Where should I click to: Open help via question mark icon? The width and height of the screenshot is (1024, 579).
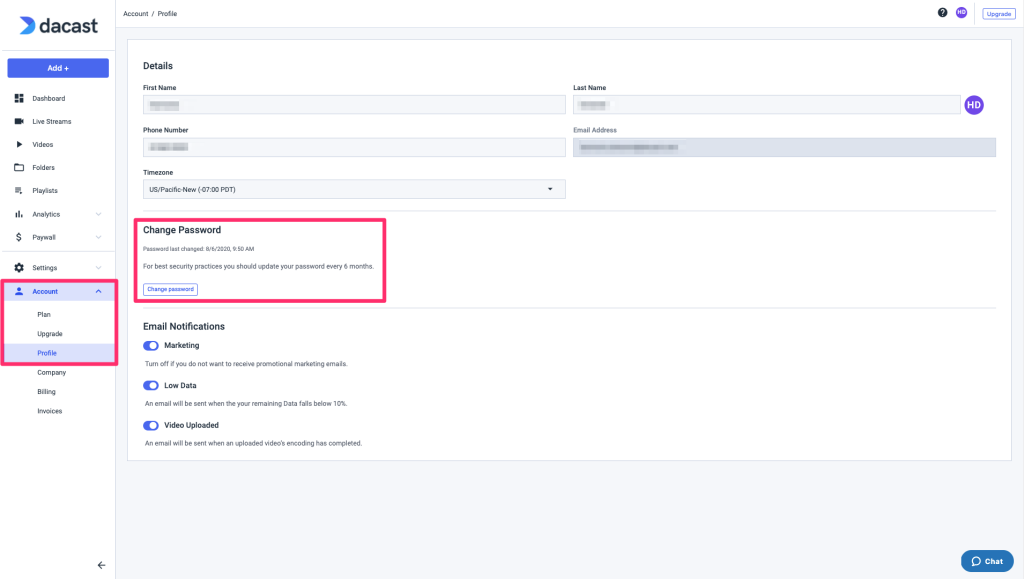pos(942,13)
